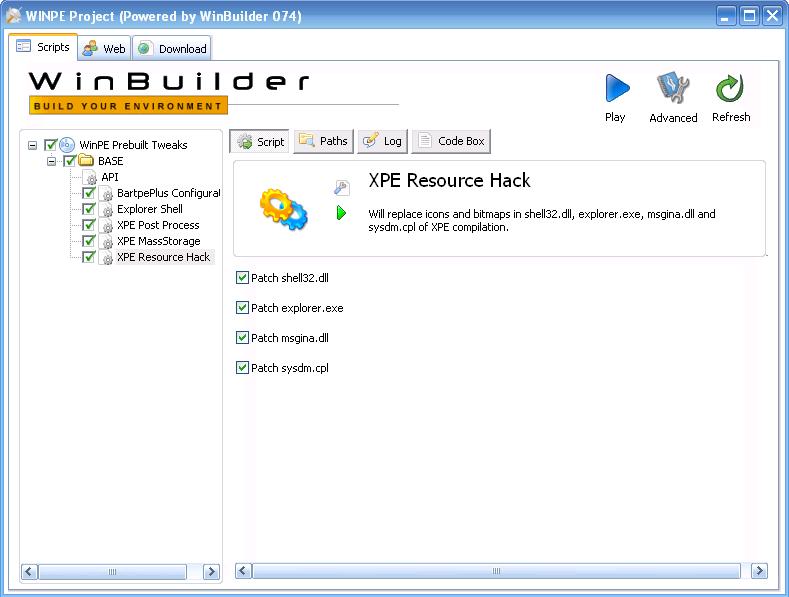Uncheck Patch explorer.exe
Viewport: 789px width, 597px height.
242,308
